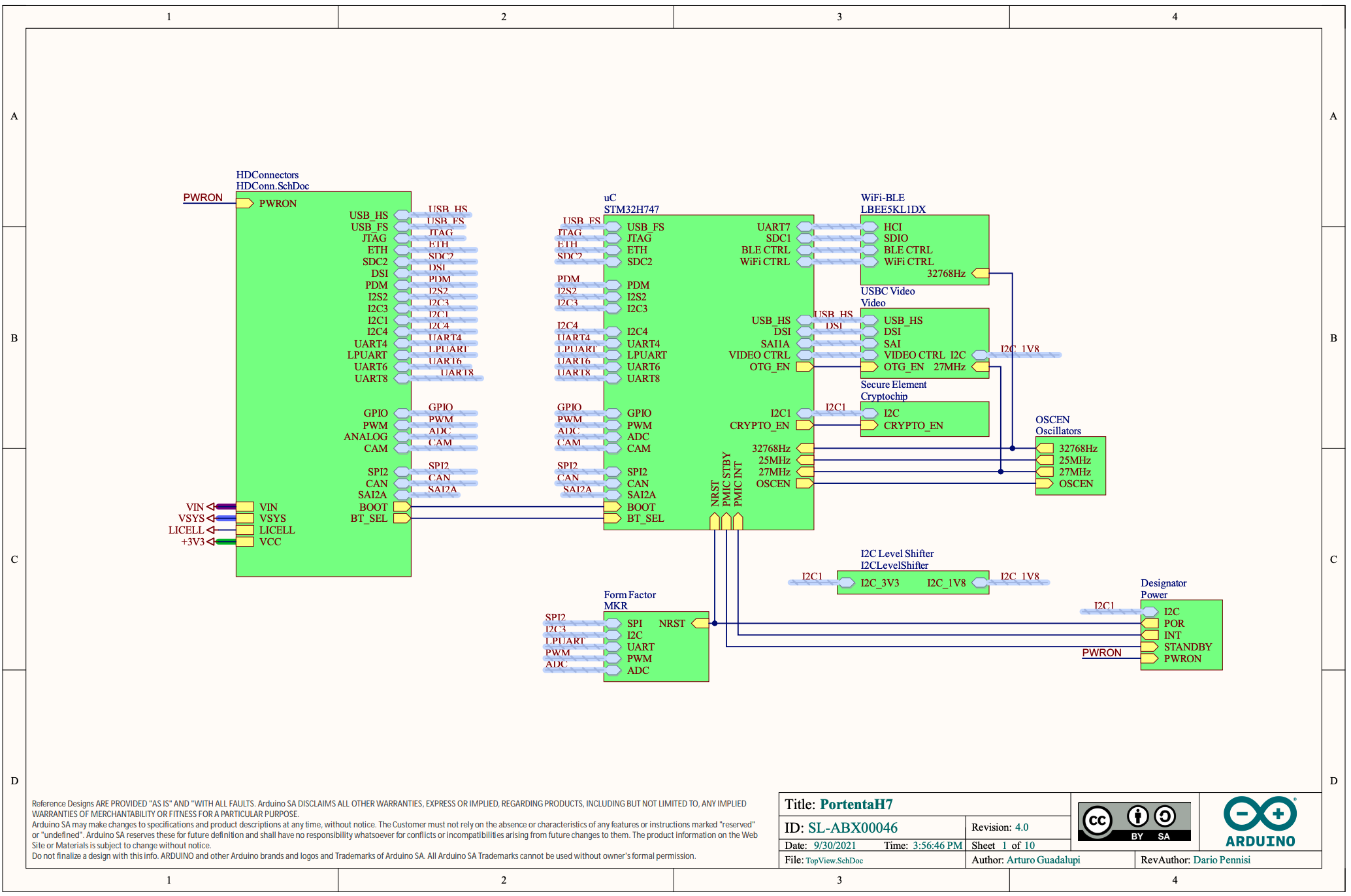Image resolution: width=1351 pixels, height=896 pixels.
Task: Select the 32768Hz output on Oscillators block
Action: pyautogui.click(x=1044, y=448)
